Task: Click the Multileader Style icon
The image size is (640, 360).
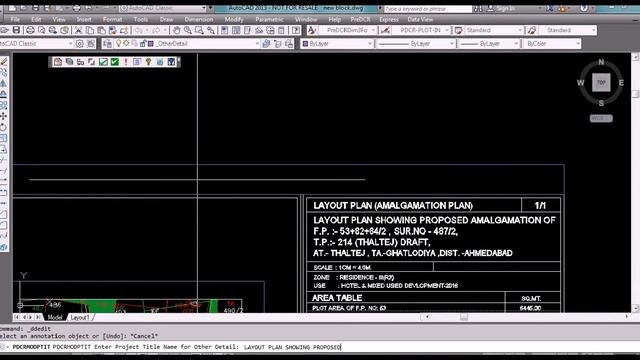Action: coord(531,30)
